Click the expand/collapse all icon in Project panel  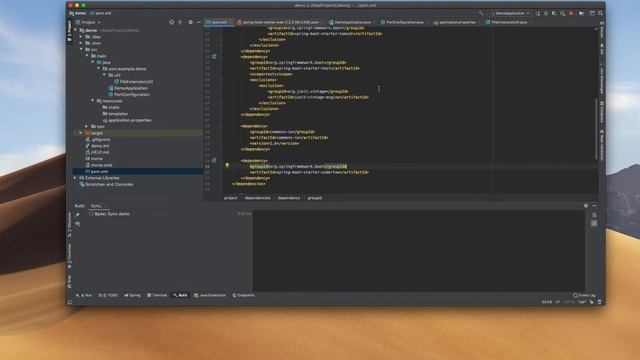coord(180,22)
